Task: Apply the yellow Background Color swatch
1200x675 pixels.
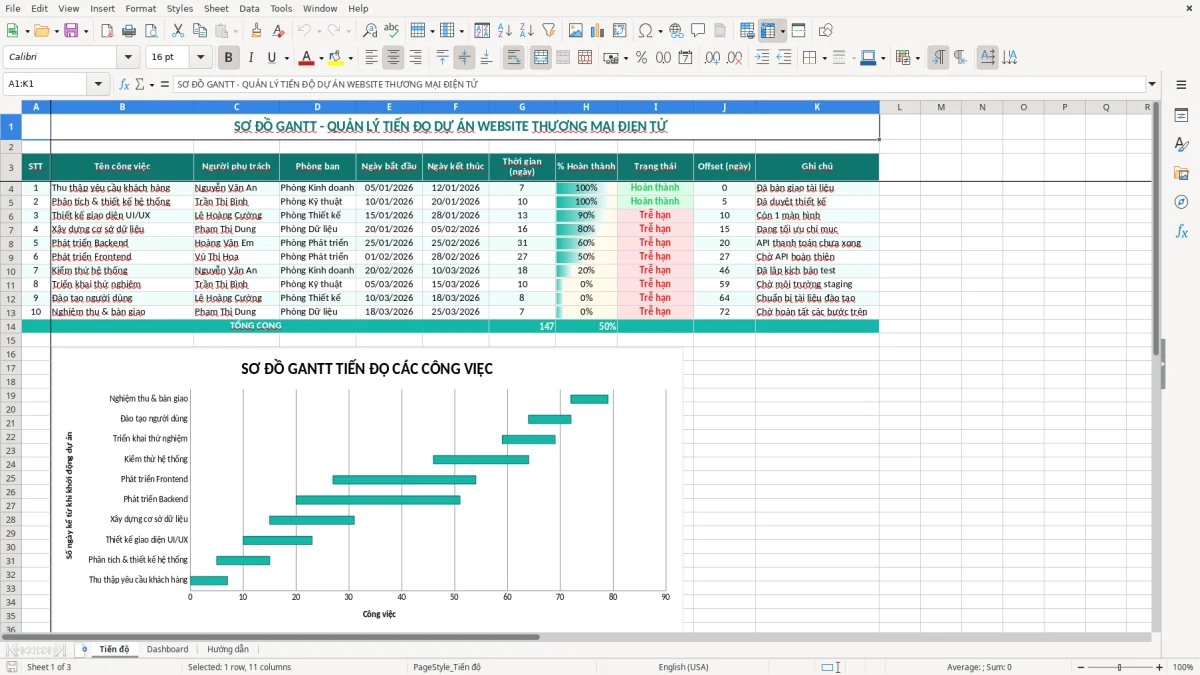Action: 335,58
